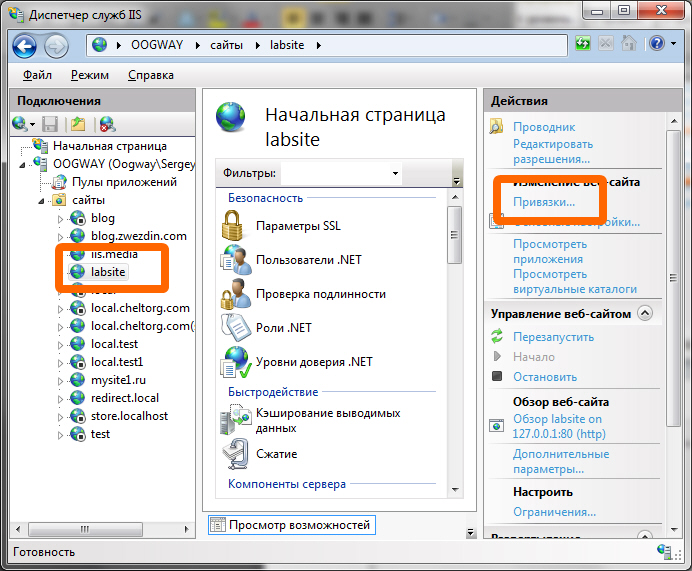692x571 pixels.
Task: Open the help question mark icon
Action: pyautogui.click(x=656, y=44)
